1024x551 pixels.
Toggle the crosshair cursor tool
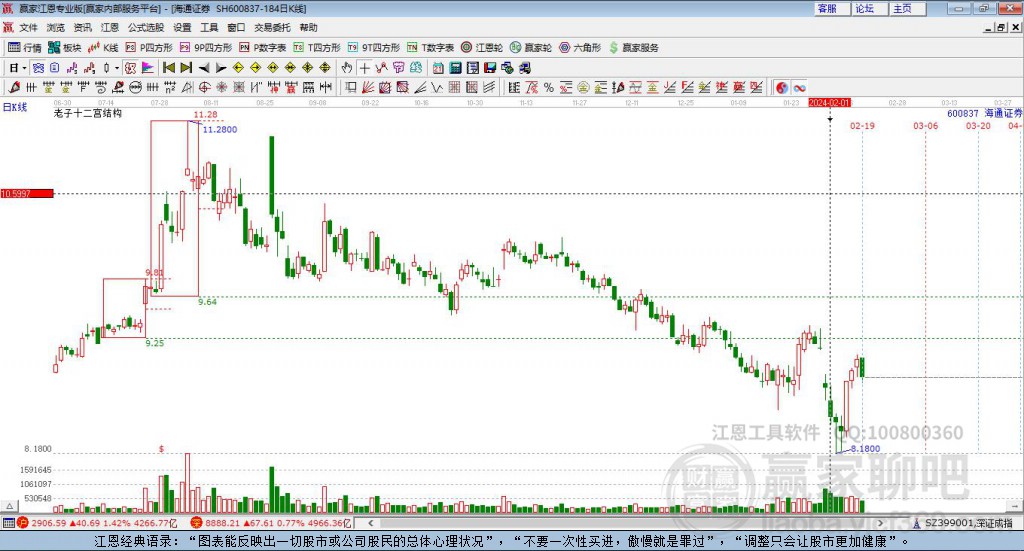364,68
